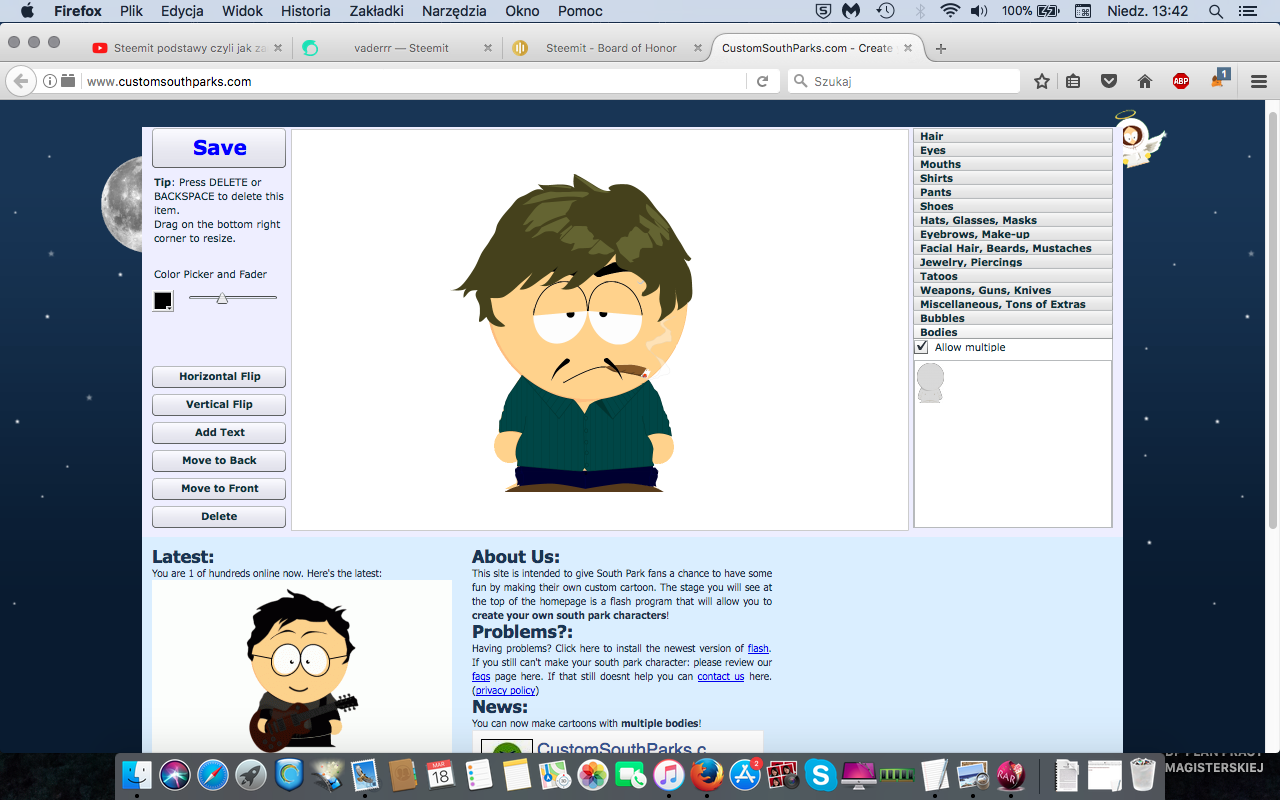Click the Add Text button
Viewport: 1280px width, 800px height.
click(219, 433)
